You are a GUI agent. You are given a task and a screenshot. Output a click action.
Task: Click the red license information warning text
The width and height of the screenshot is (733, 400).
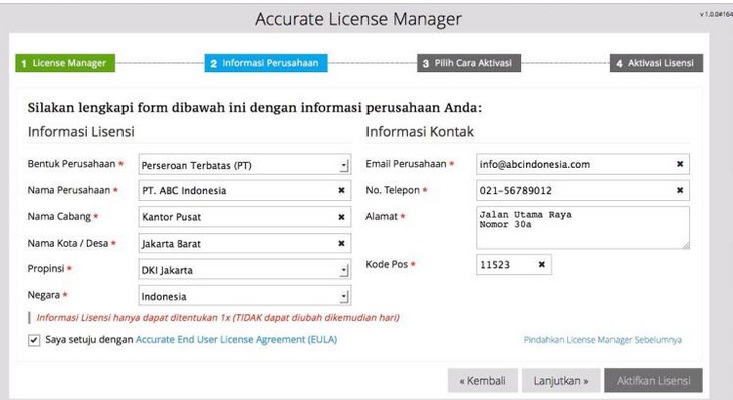(218, 318)
